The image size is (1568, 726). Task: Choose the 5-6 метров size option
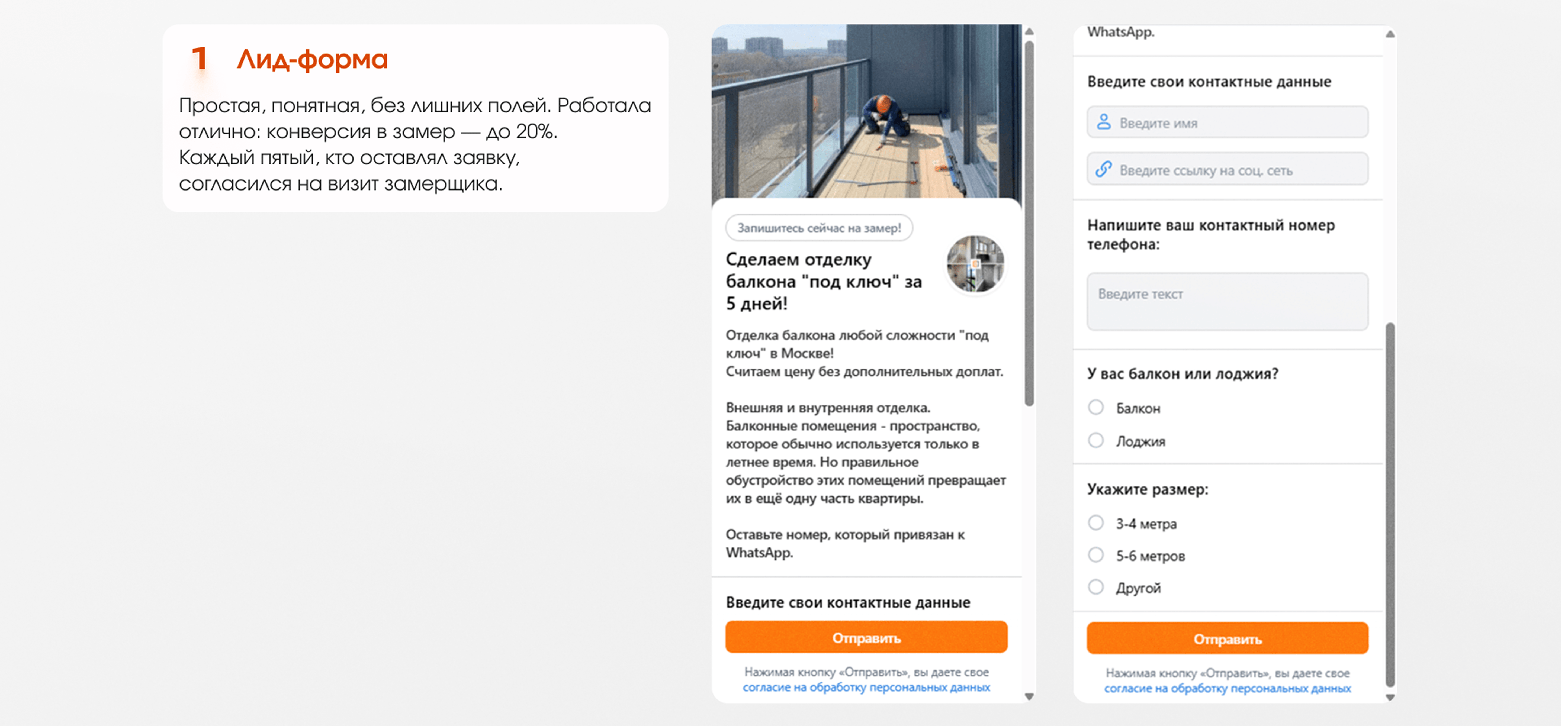click(1096, 555)
